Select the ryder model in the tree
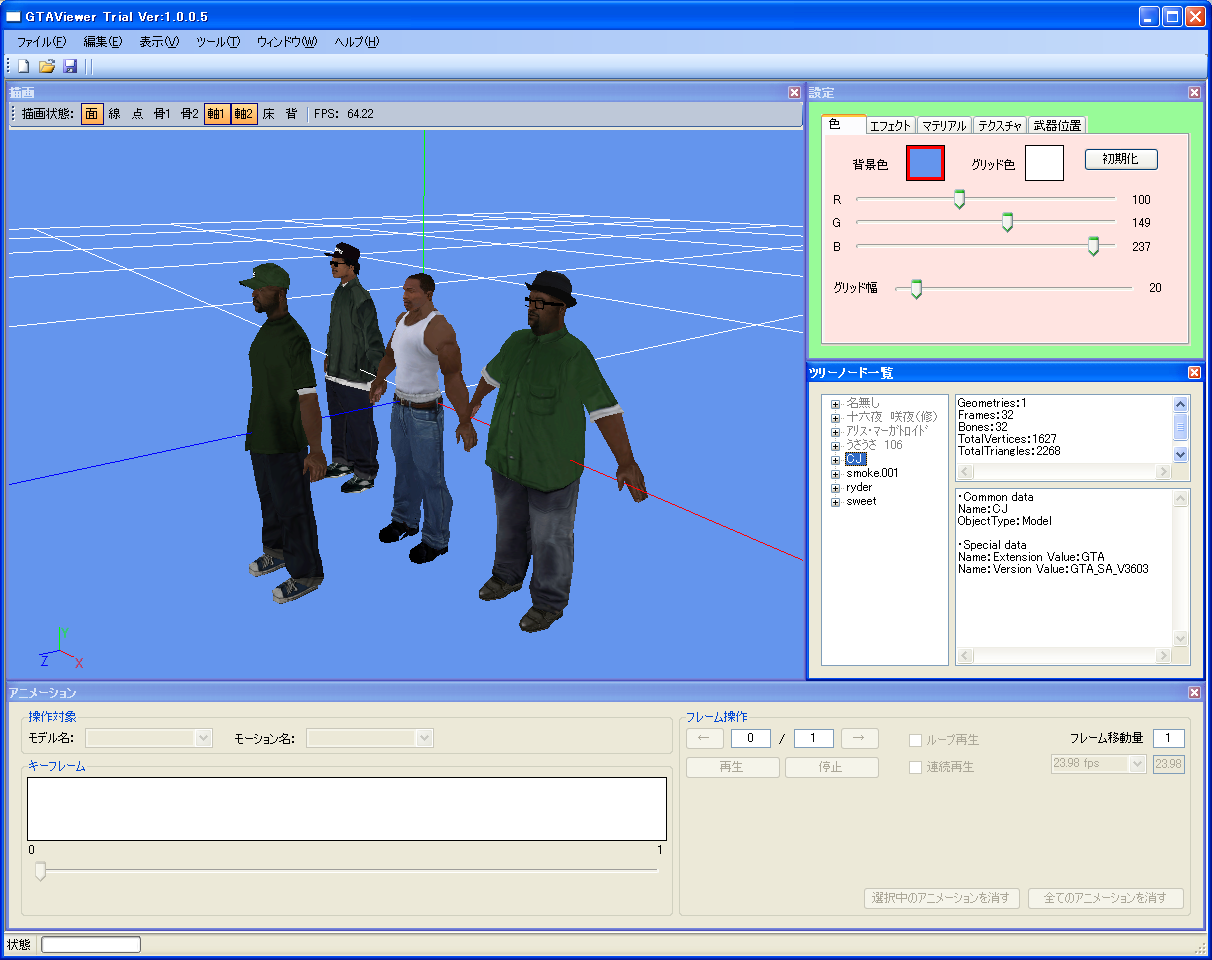This screenshot has height=960, width=1212. pos(859,488)
